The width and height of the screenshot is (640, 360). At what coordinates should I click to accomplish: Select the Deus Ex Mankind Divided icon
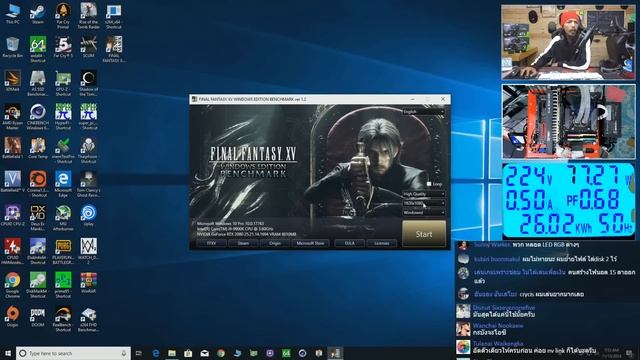[x=38, y=217]
